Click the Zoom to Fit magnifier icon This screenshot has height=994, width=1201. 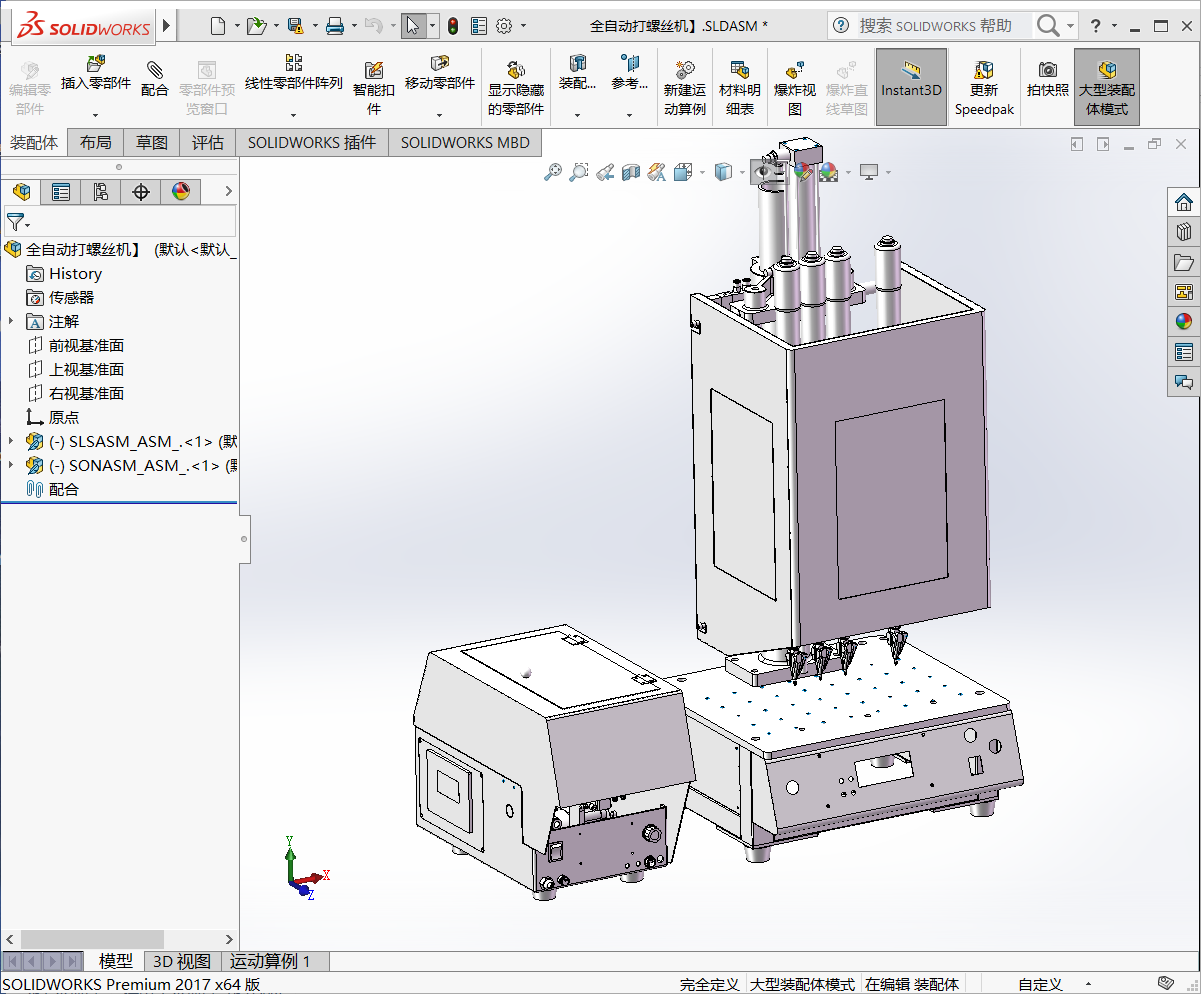point(553,173)
